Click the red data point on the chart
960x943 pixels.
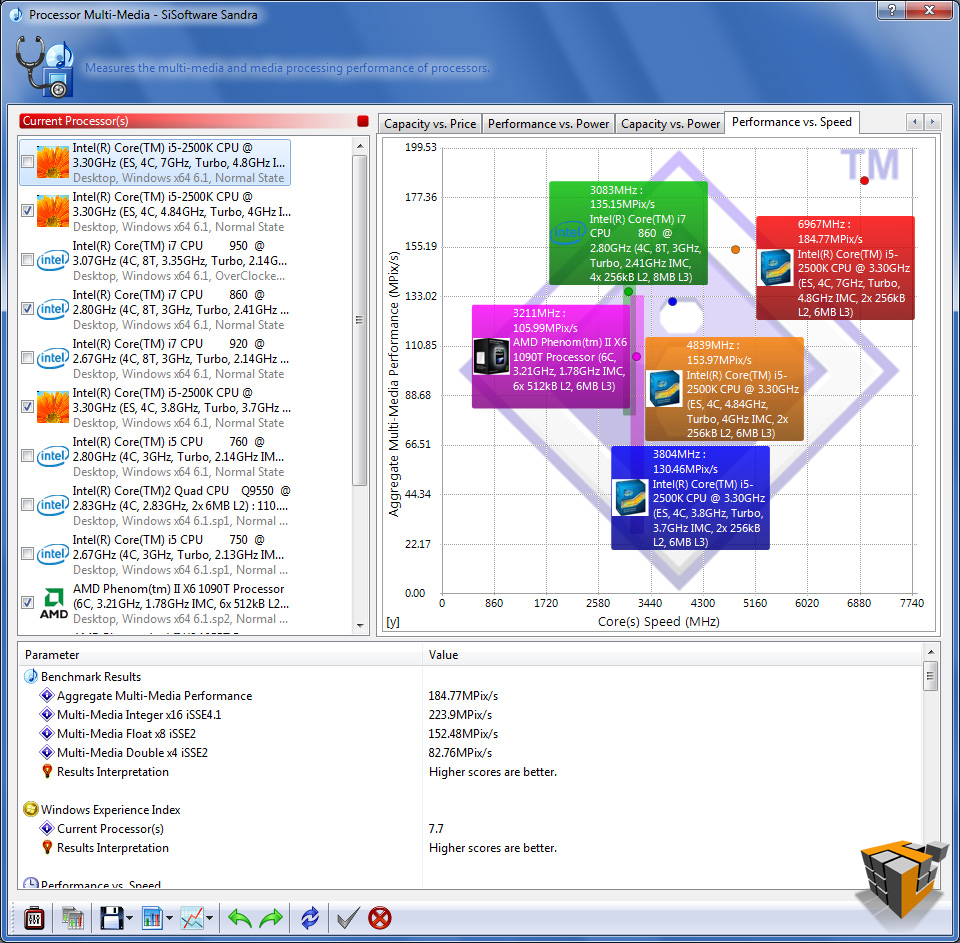864,181
